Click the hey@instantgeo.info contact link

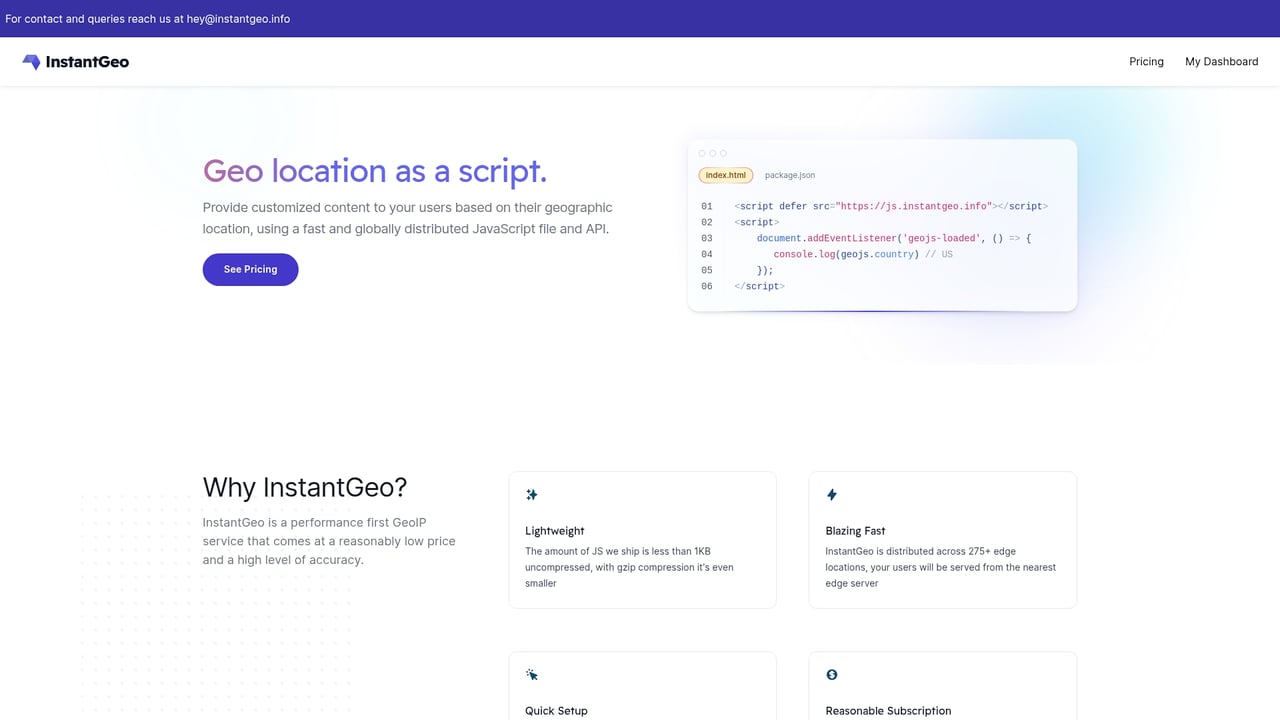[238, 18]
